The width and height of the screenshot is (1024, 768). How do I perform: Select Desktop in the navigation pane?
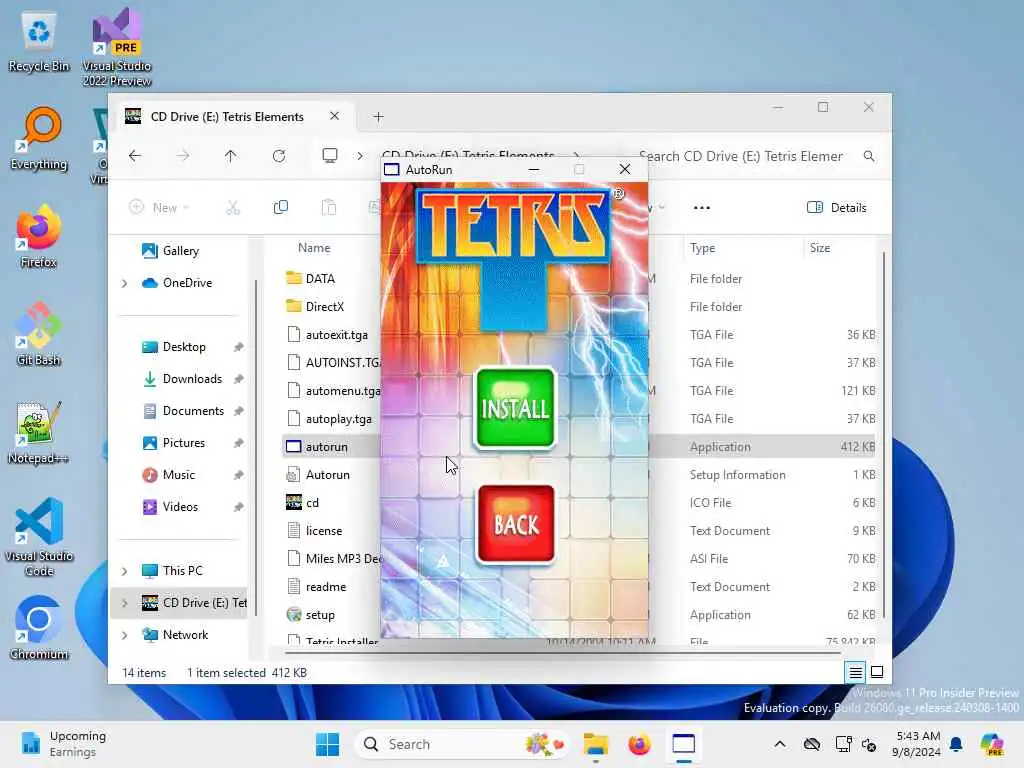pyautogui.click(x=184, y=347)
